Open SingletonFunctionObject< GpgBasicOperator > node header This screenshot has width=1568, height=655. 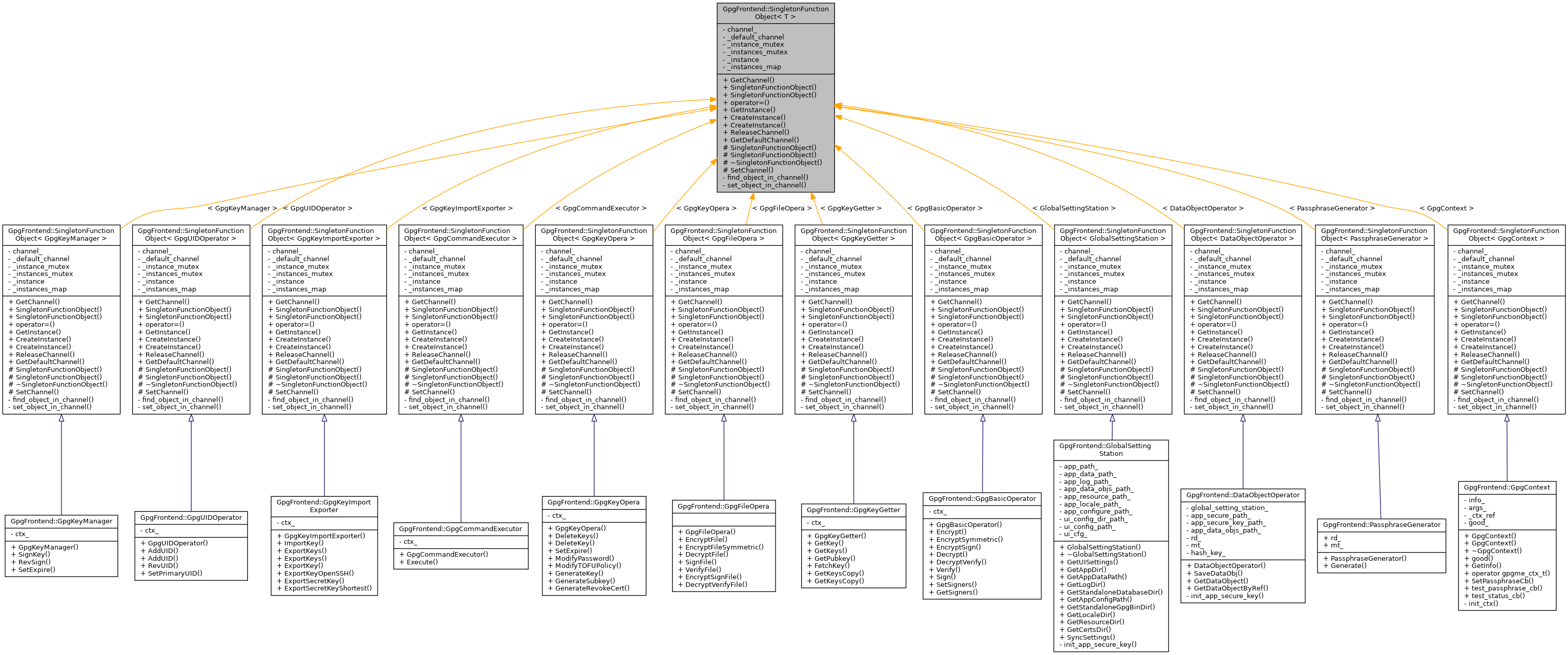pyautogui.click(x=983, y=235)
